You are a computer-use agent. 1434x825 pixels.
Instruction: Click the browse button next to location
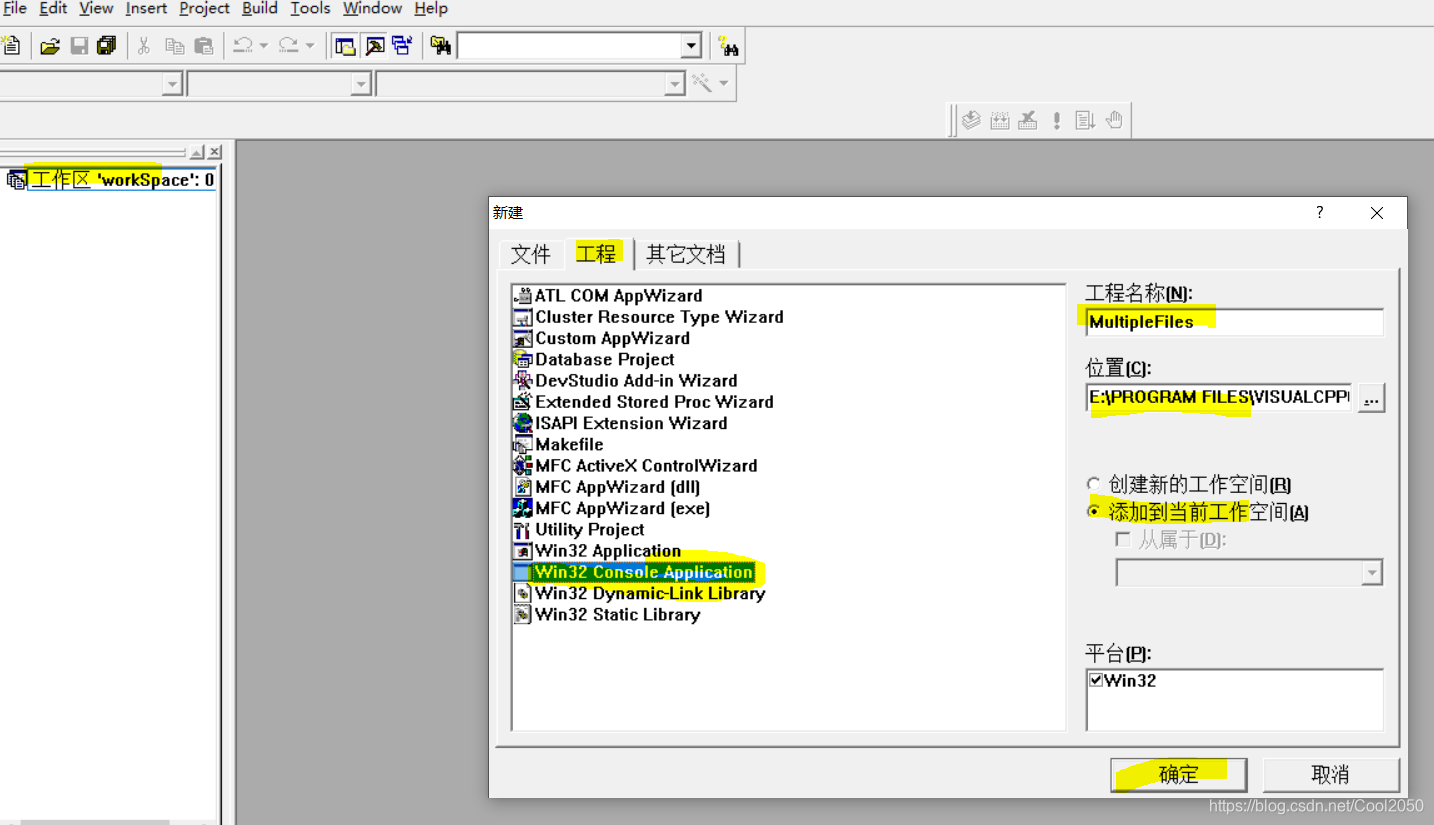pyautogui.click(x=1371, y=398)
